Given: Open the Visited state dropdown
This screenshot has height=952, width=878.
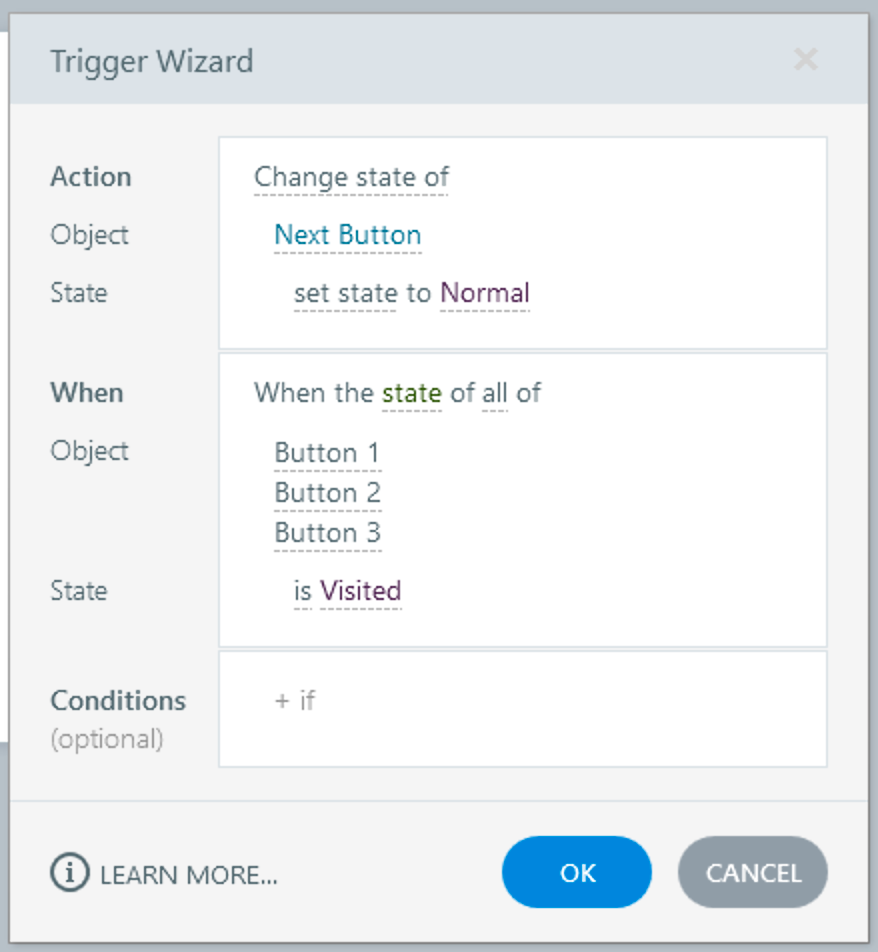Looking at the screenshot, I should [x=360, y=591].
